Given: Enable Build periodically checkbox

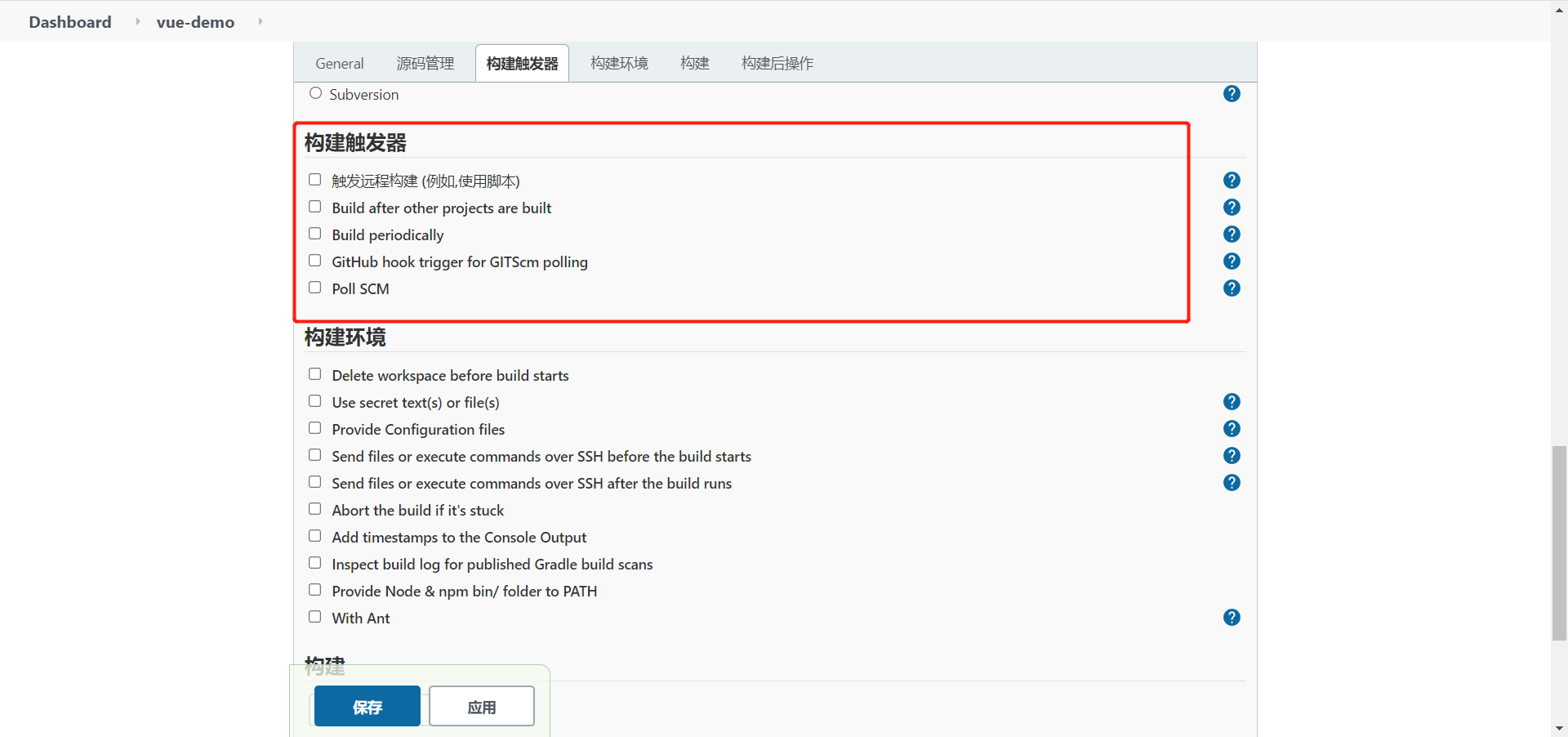Looking at the screenshot, I should tap(314, 234).
